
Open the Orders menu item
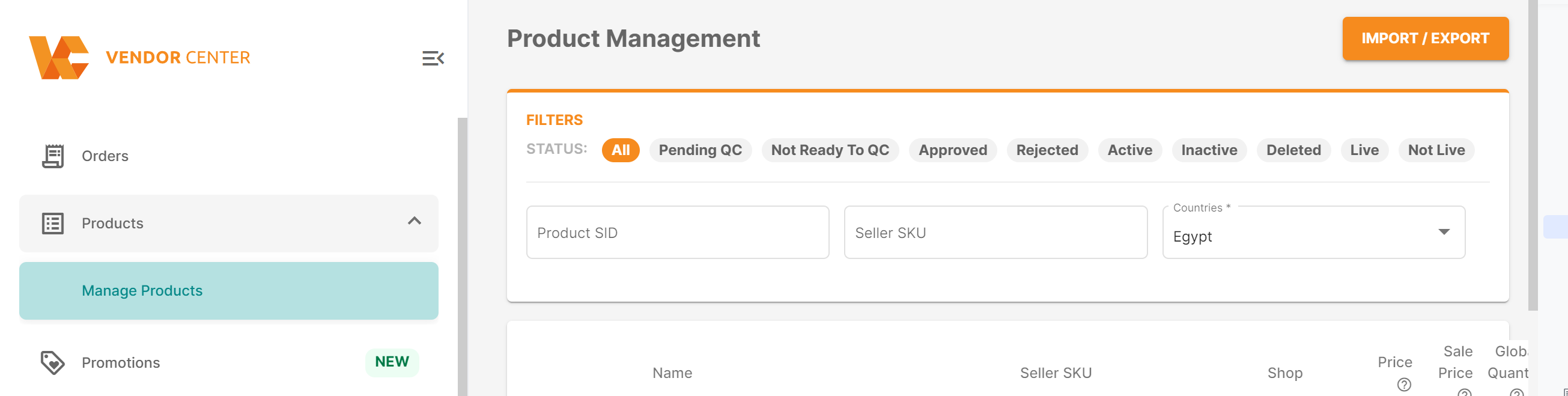tap(105, 156)
